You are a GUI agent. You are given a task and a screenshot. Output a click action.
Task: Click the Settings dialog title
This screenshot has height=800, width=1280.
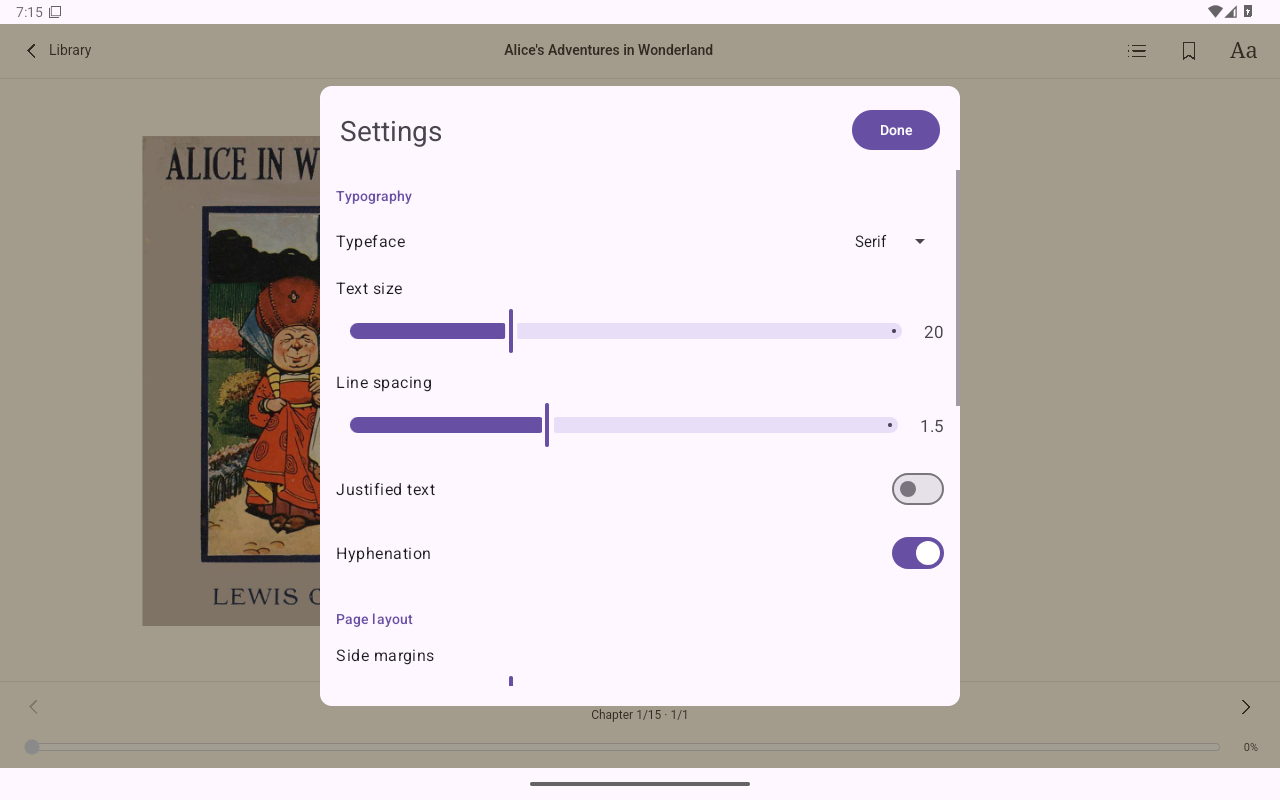[391, 131]
